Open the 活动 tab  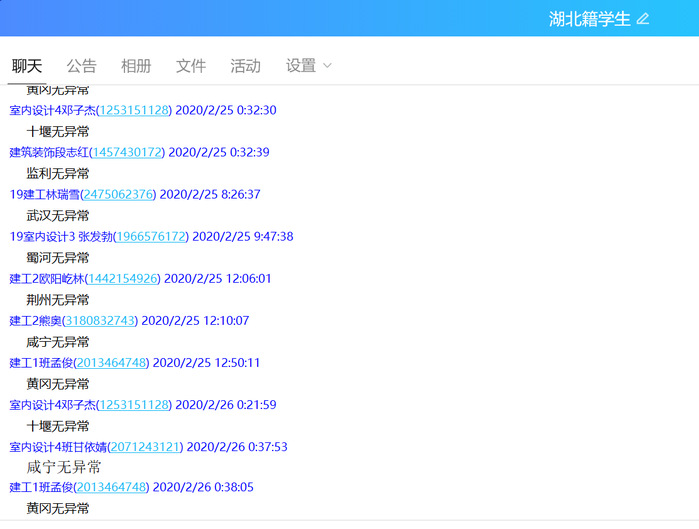click(x=245, y=66)
